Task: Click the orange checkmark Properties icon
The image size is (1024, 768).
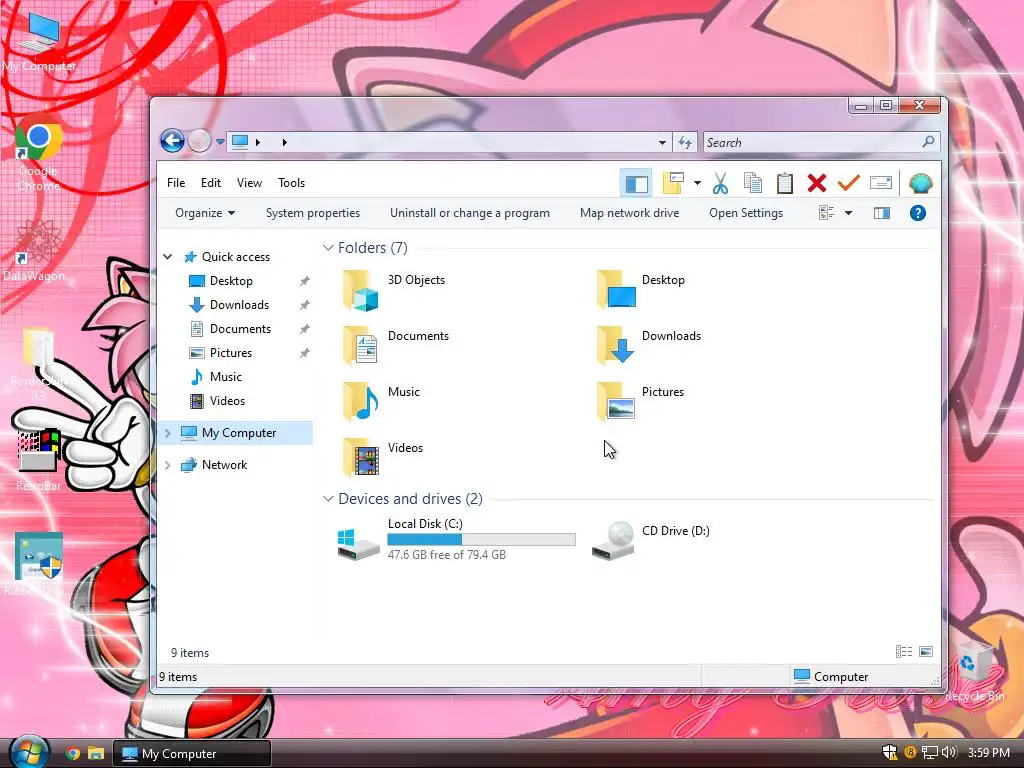Action: [848, 183]
